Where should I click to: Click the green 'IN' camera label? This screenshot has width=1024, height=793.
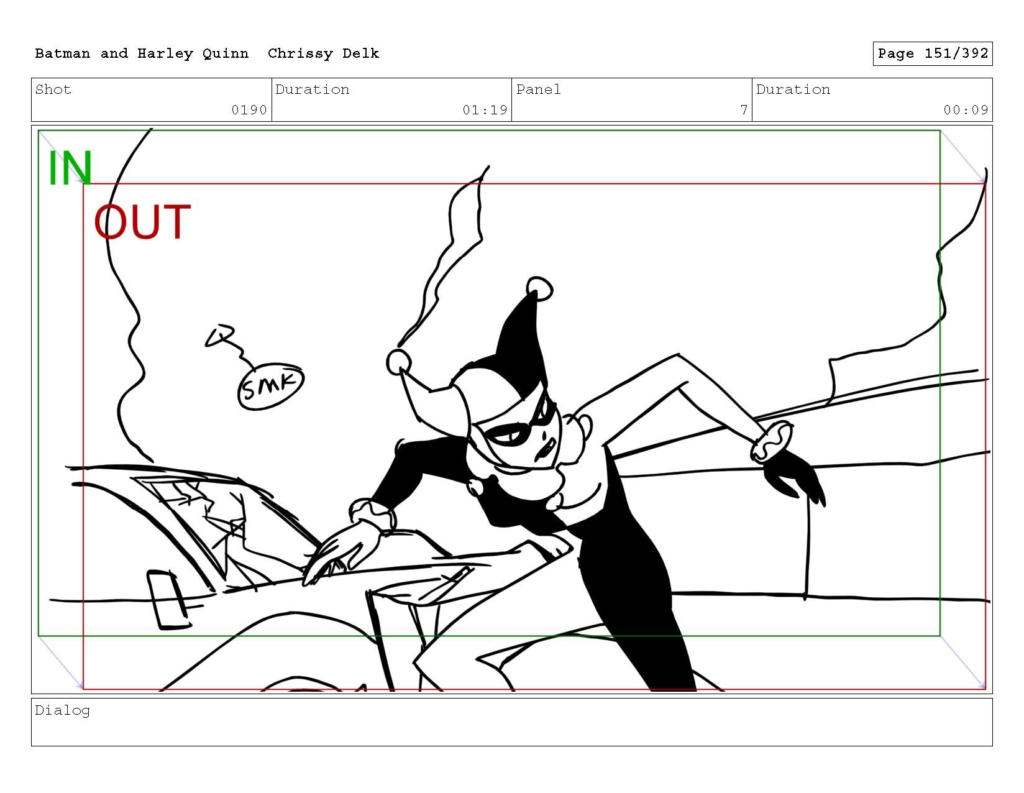[x=70, y=168]
